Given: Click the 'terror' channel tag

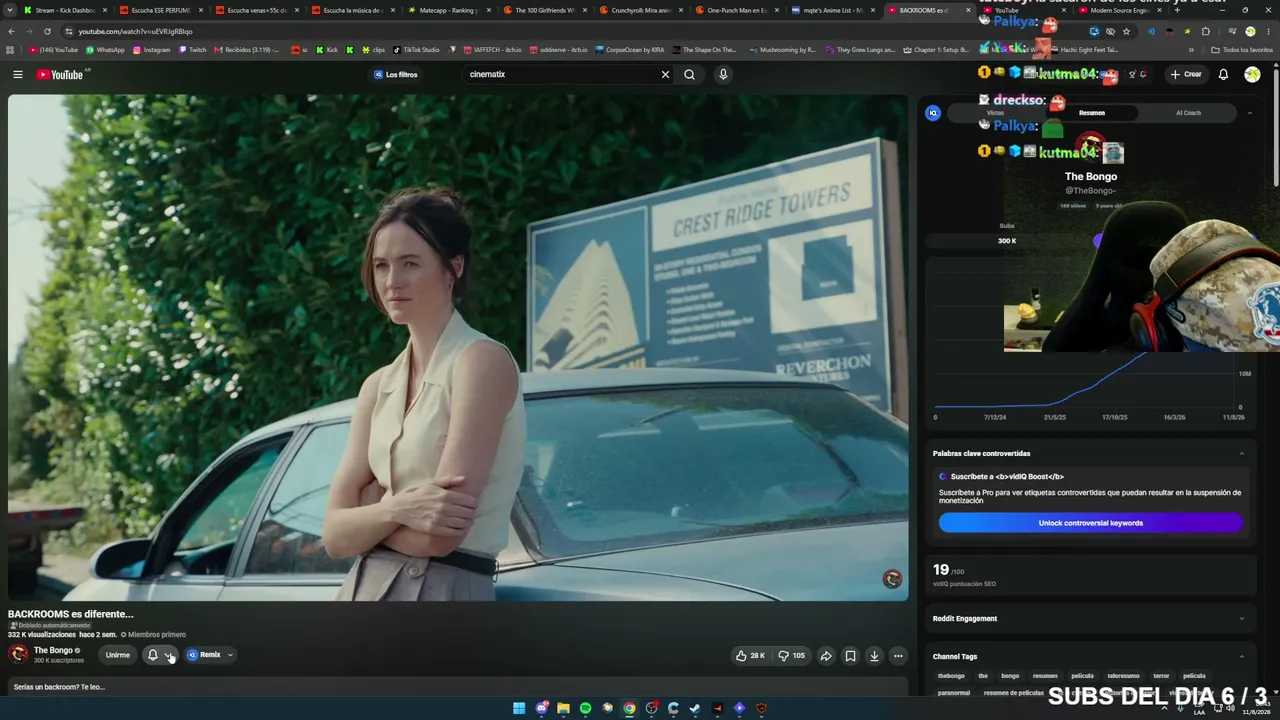Looking at the screenshot, I should pyautogui.click(x=1161, y=676).
